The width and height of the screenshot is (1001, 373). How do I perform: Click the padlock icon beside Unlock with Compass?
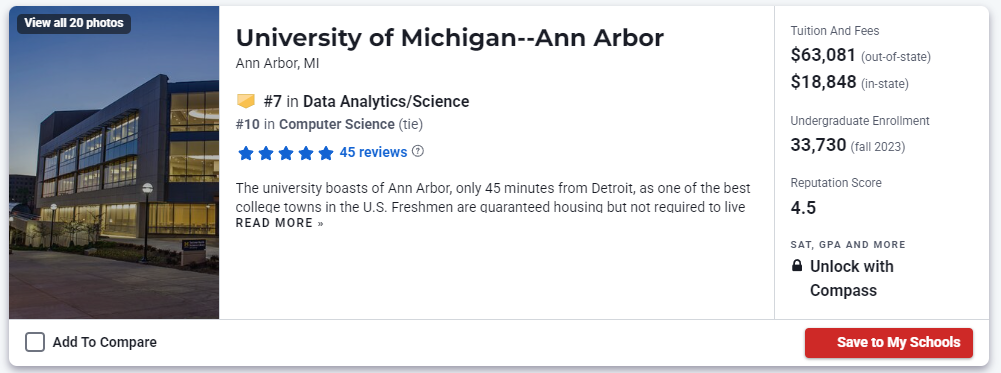coord(797,266)
